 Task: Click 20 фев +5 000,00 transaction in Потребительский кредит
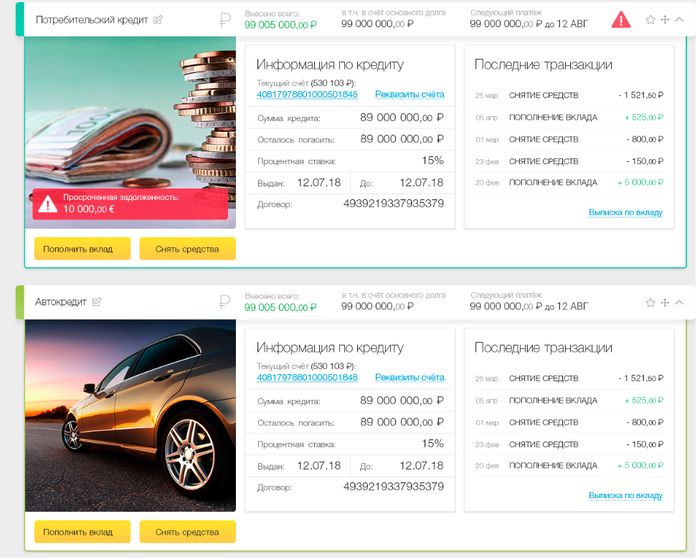[x=569, y=182]
